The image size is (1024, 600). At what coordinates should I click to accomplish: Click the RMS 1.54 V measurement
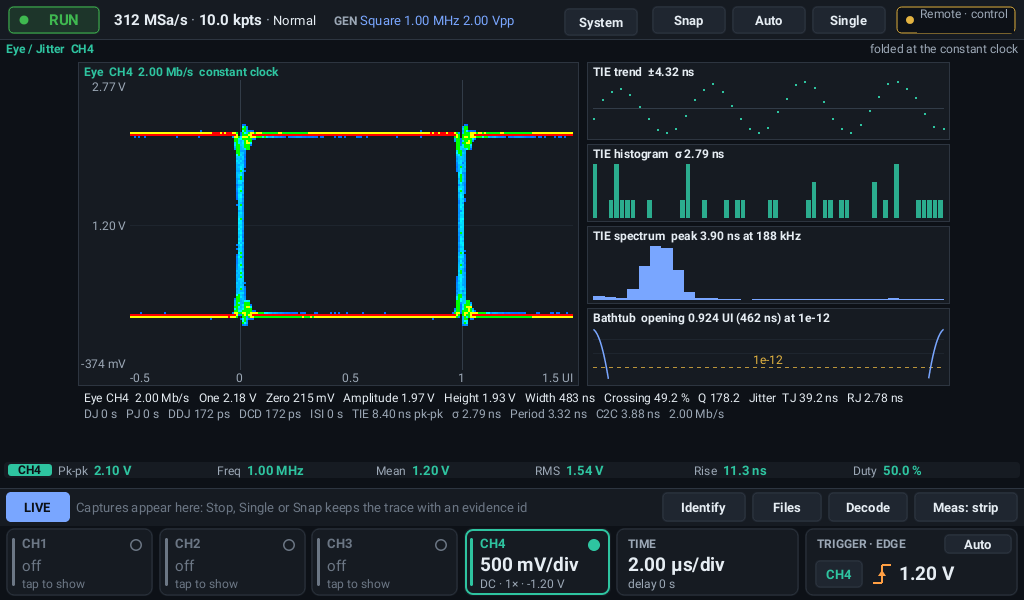(x=569, y=471)
